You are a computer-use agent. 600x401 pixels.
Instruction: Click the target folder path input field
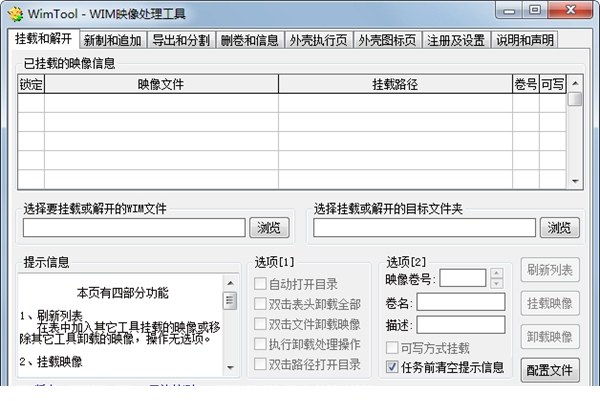424,228
